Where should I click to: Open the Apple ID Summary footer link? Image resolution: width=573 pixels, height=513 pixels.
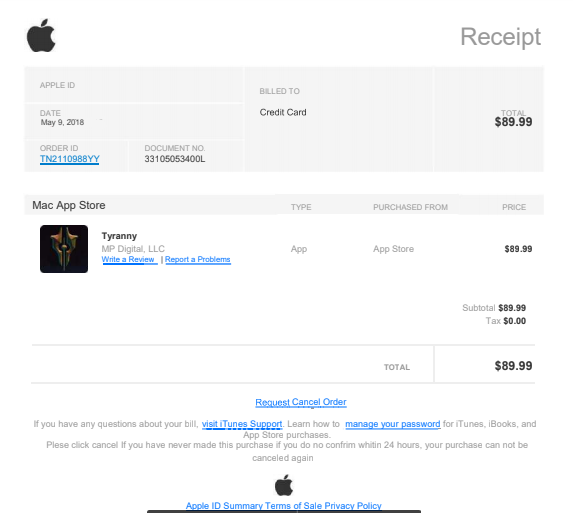(224, 506)
